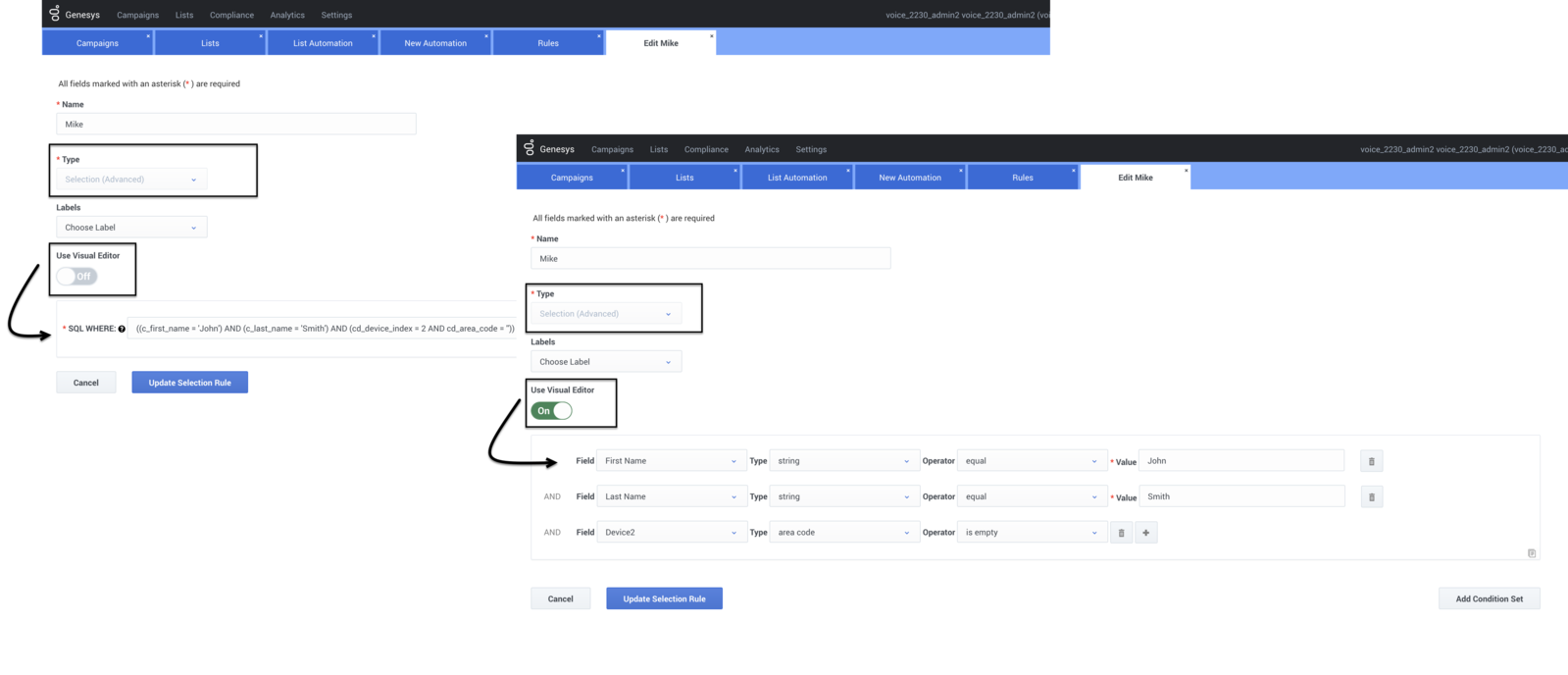This screenshot has width=1568, height=675.
Task: Open Choose Label dropdown above the Off toggle
Action: coord(131,228)
